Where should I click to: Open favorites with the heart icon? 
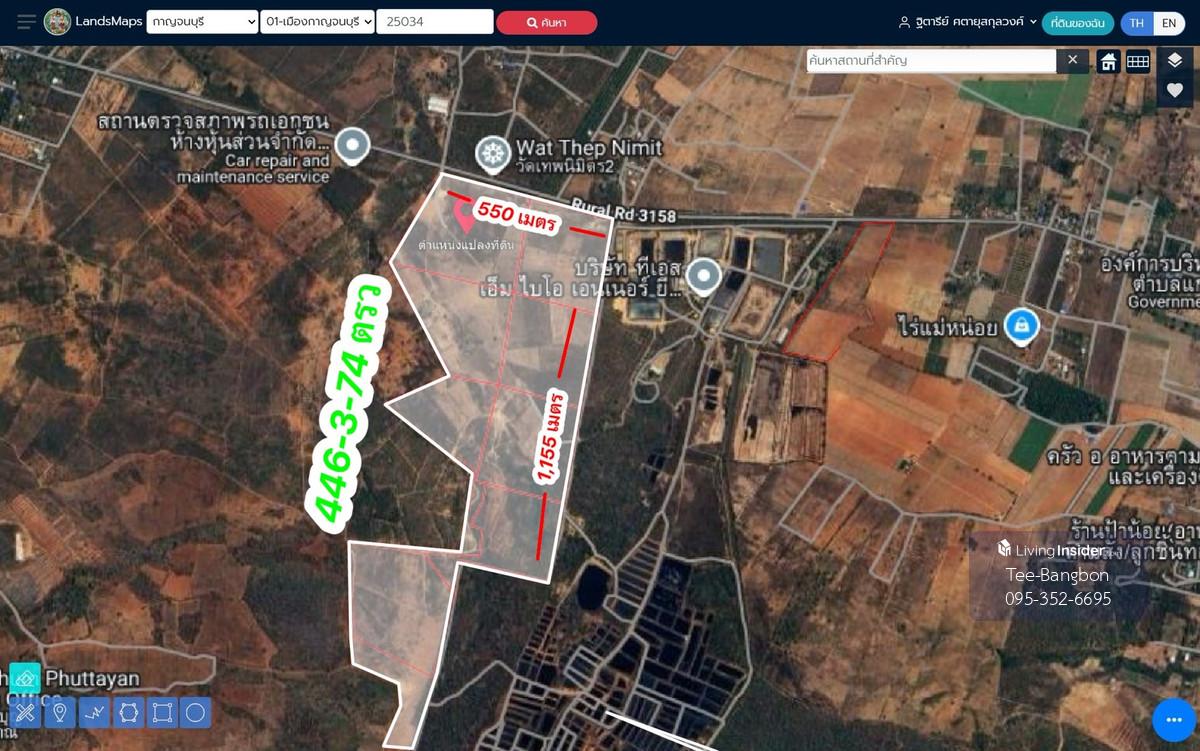(x=1175, y=91)
